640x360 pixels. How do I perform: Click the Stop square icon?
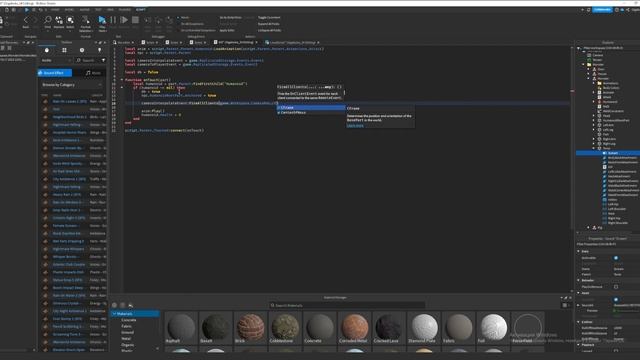pyautogui.click(x=135, y=20)
